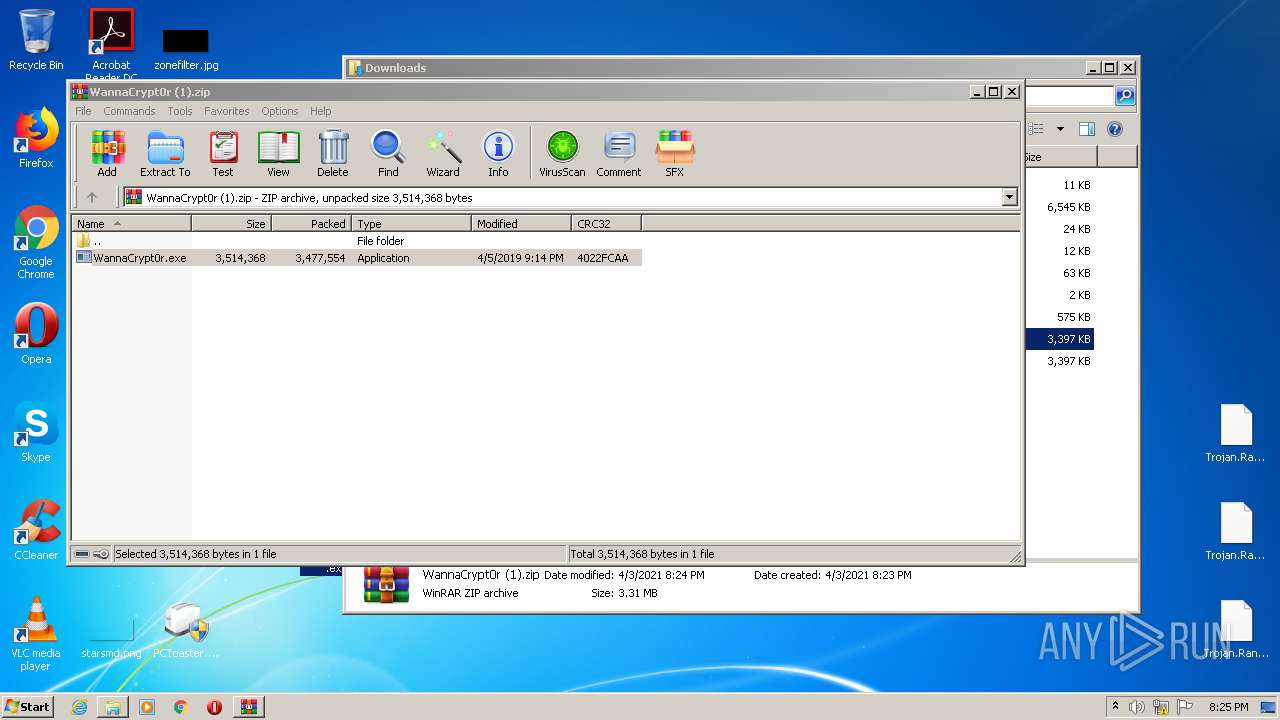Click the Extract To toolbar icon
Screen dimensions: 1280x720
165,154
